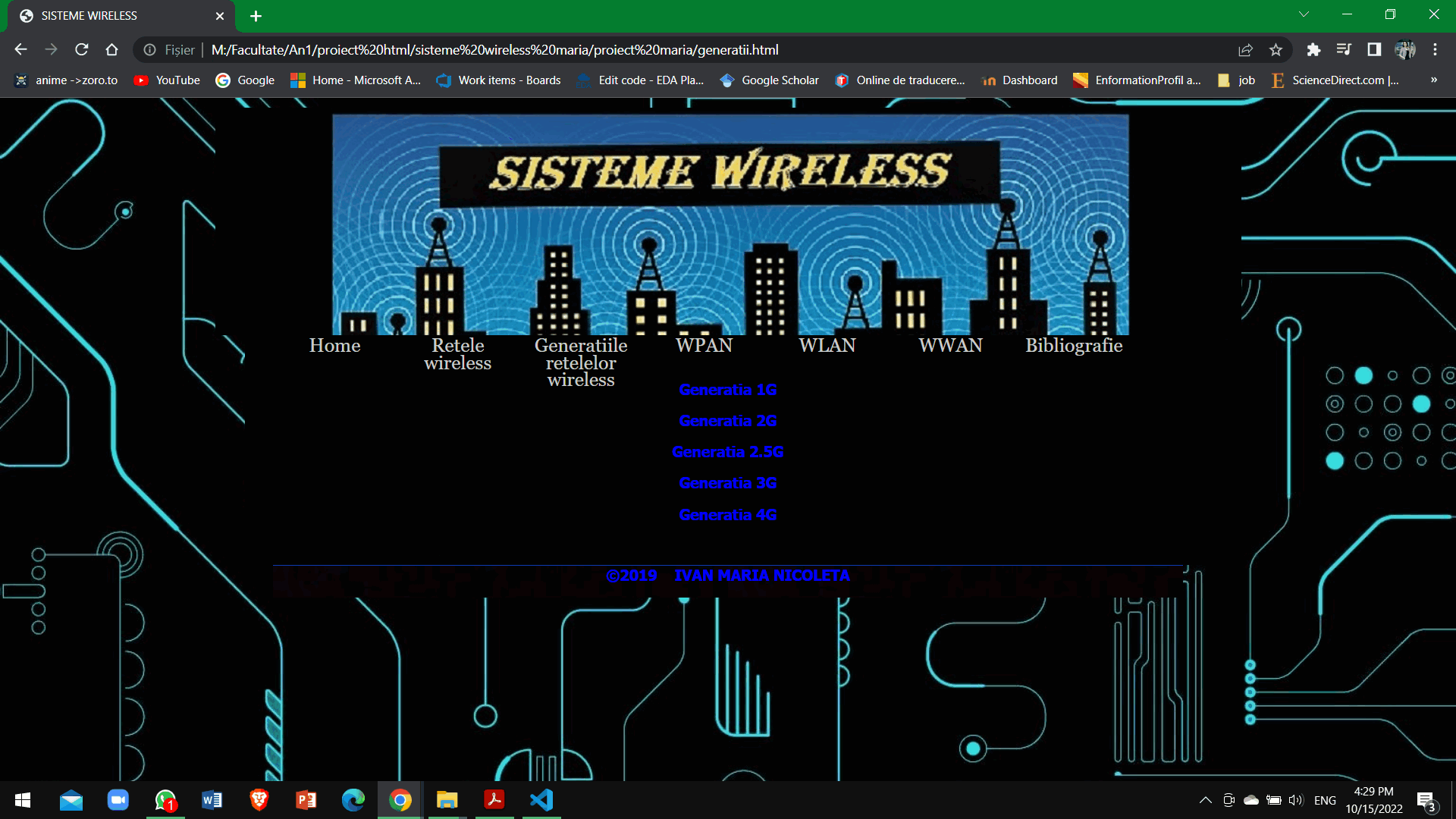The height and width of the screenshot is (819, 1456).
Task: Share this page from the address bar
Action: [1245, 50]
